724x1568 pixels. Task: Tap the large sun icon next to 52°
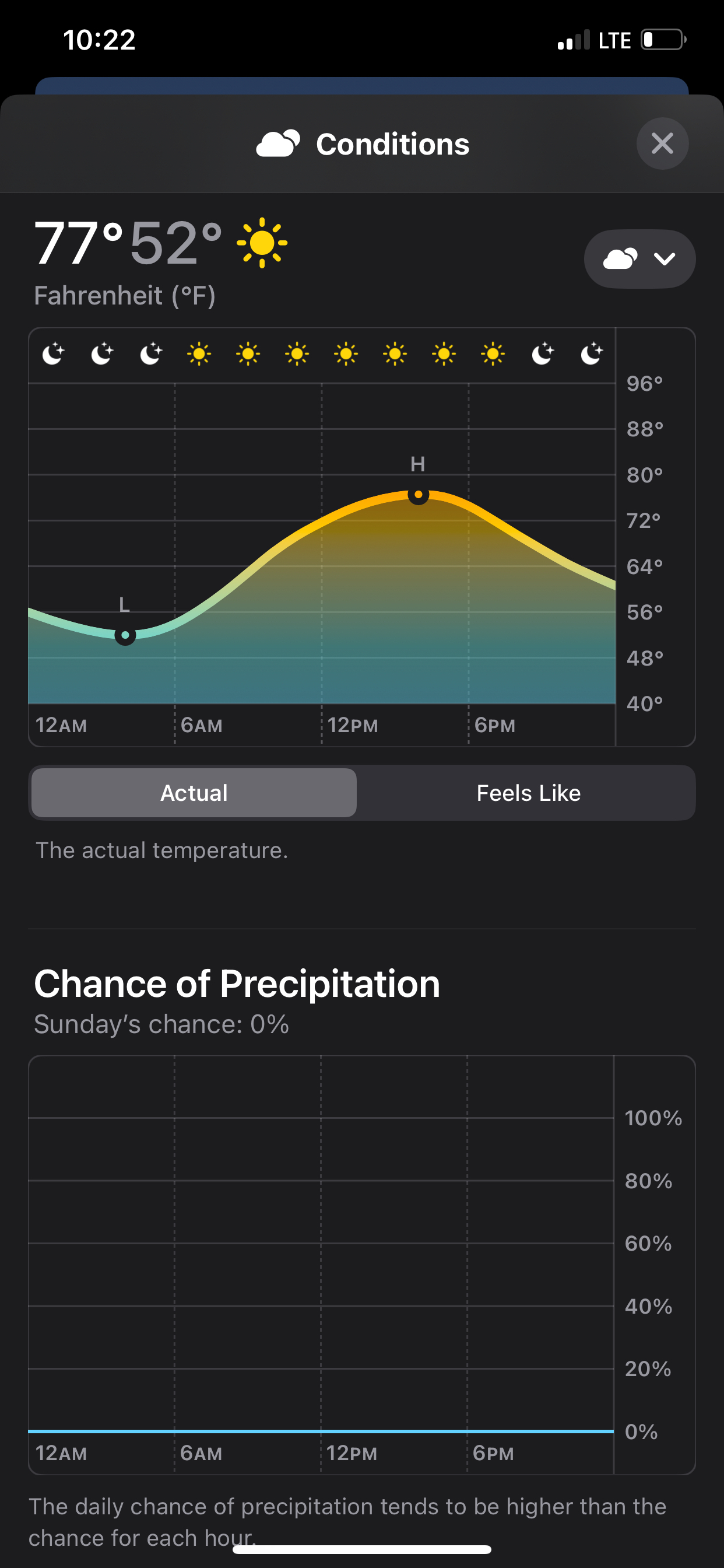point(262,243)
